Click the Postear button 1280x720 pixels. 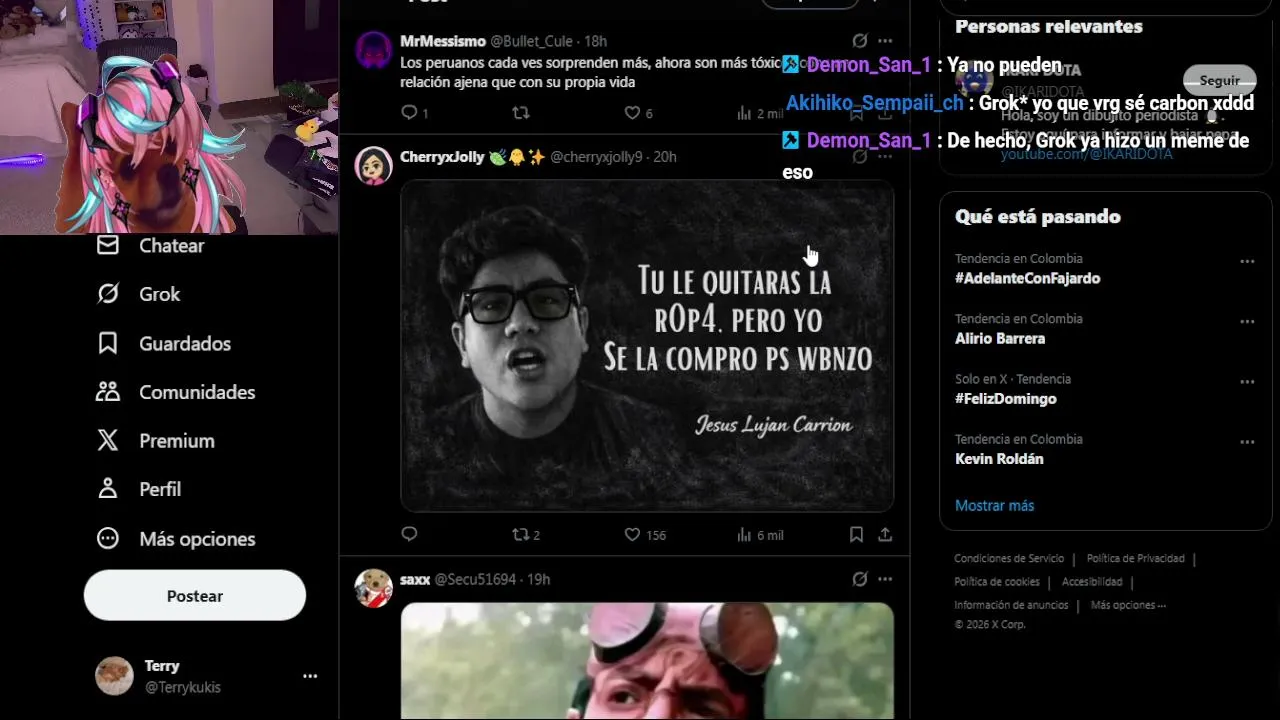[x=194, y=595]
